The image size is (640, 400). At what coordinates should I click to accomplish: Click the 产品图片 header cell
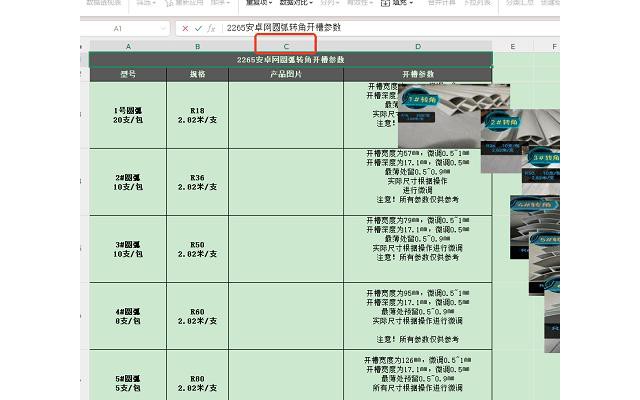[286, 74]
